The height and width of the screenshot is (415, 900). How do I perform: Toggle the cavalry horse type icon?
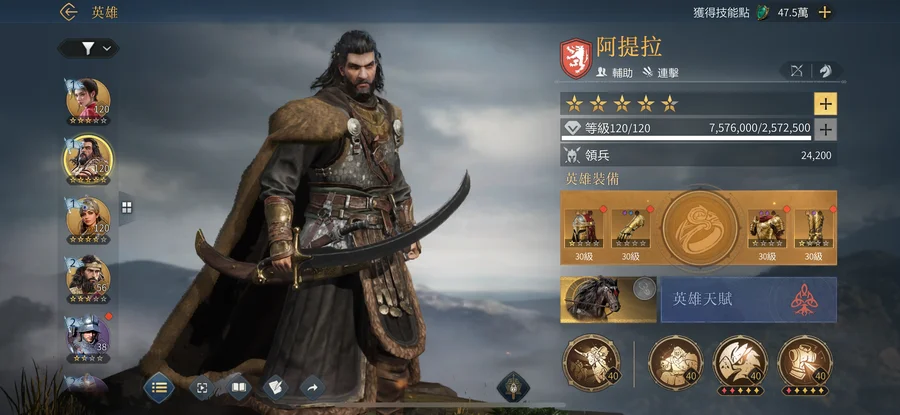(x=825, y=71)
